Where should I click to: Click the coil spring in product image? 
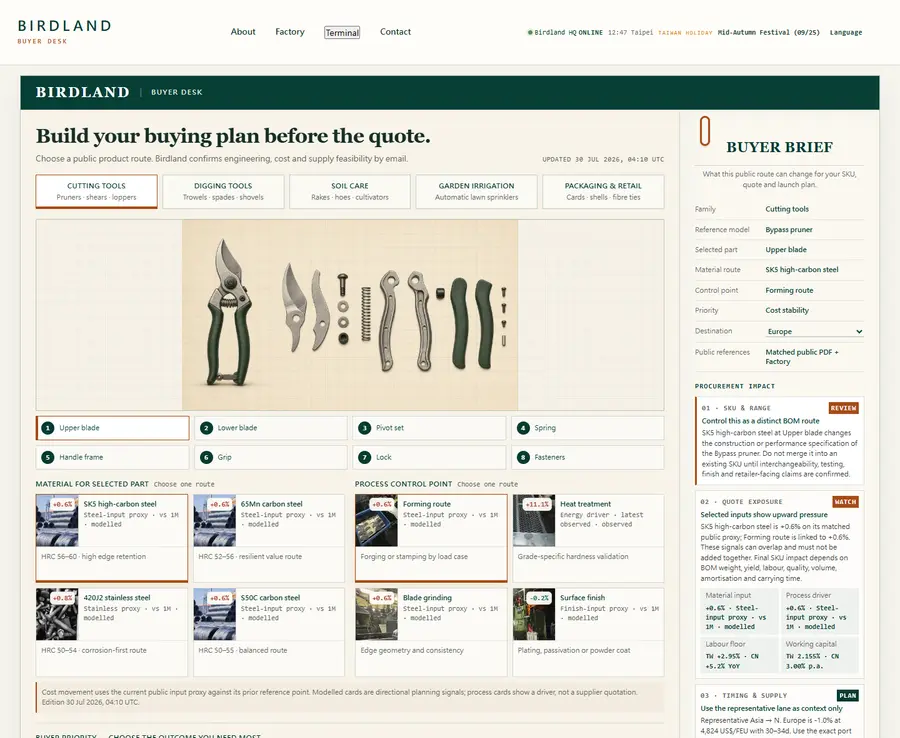366,314
